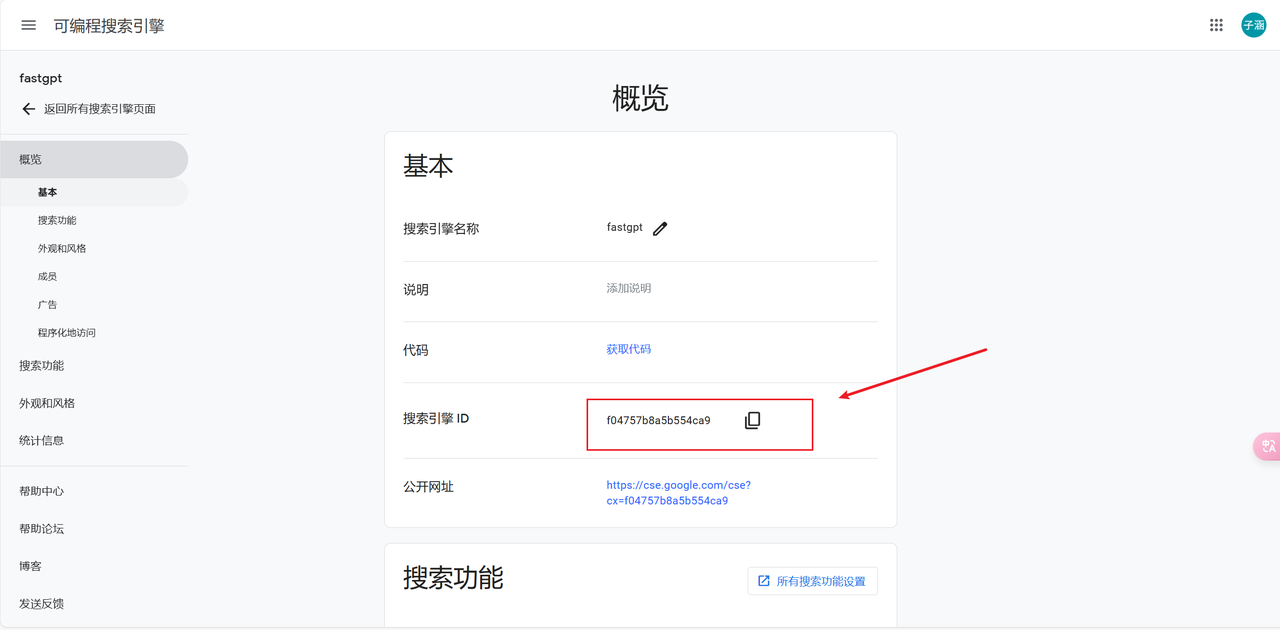1280x630 pixels.
Task: Open the Google apps grid
Action: pyautogui.click(x=1216, y=25)
